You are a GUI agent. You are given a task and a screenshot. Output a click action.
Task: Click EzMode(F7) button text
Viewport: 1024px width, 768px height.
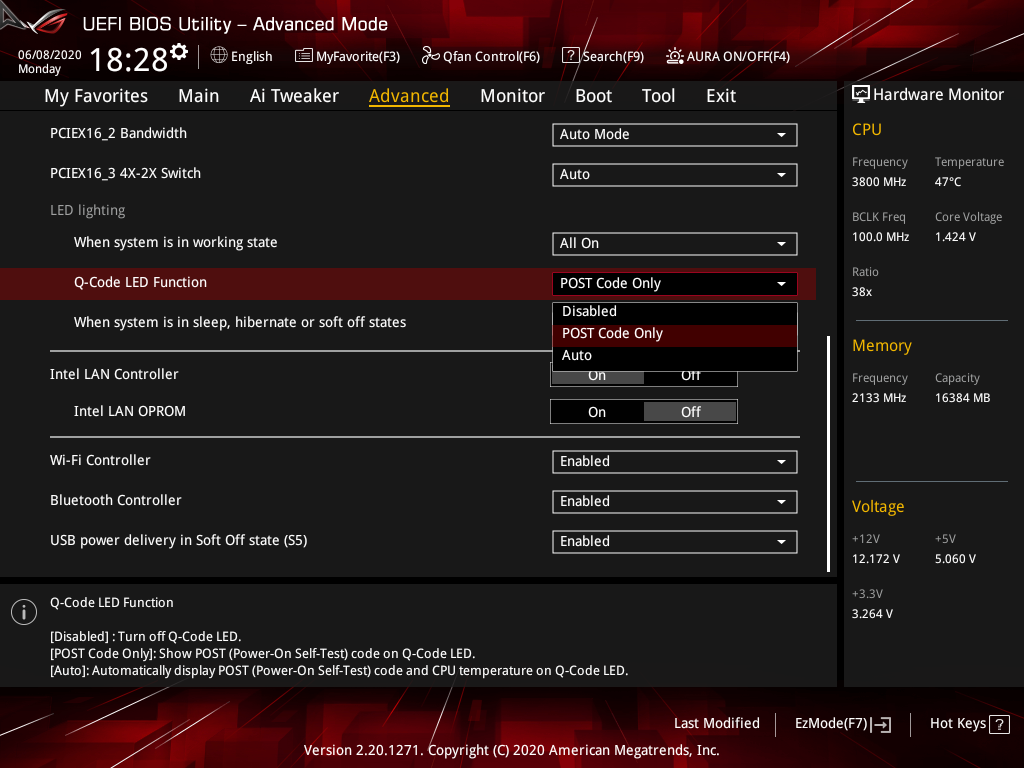pos(831,724)
